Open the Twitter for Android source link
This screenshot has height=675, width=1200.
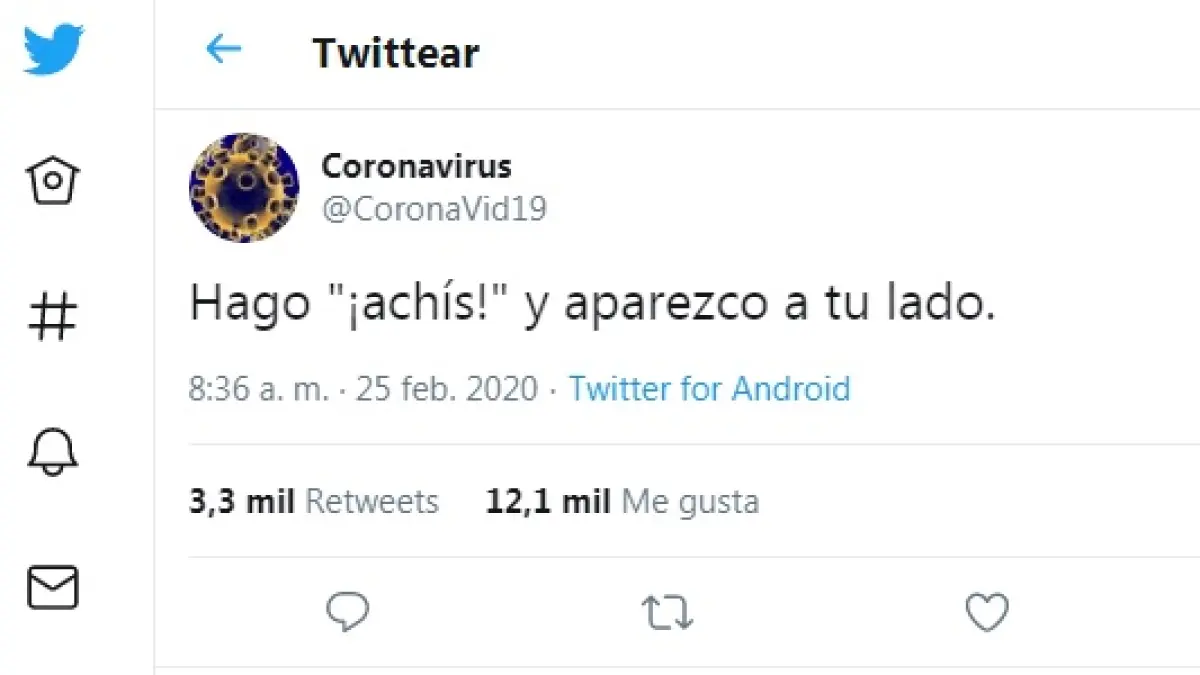[x=709, y=388]
